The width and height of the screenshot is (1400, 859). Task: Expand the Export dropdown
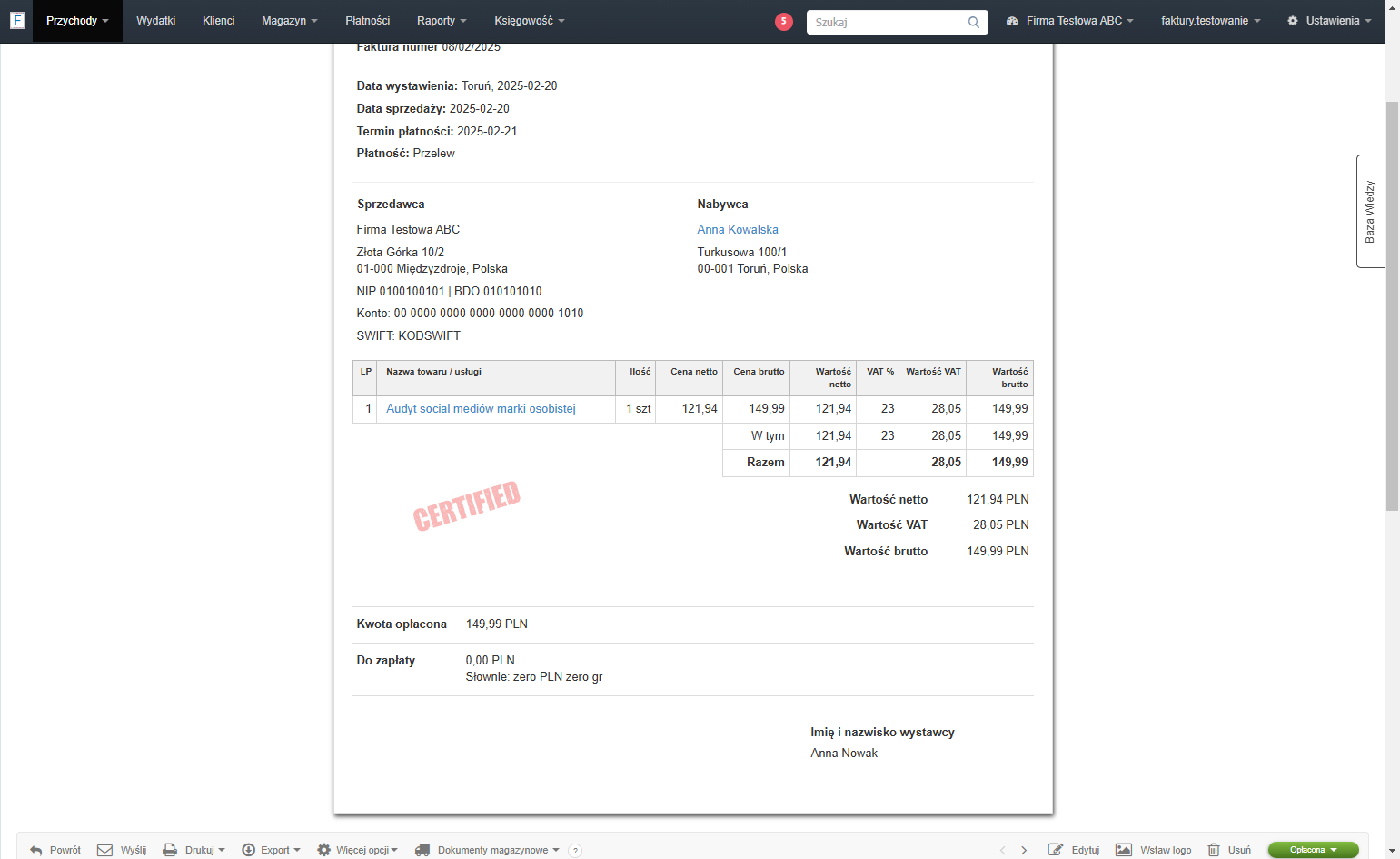(271, 850)
